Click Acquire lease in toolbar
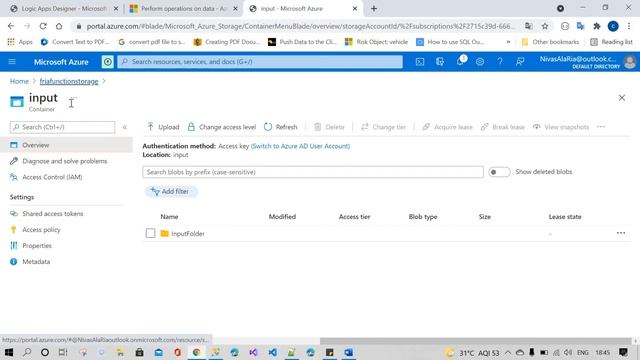640x360 pixels. pyautogui.click(x=447, y=127)
